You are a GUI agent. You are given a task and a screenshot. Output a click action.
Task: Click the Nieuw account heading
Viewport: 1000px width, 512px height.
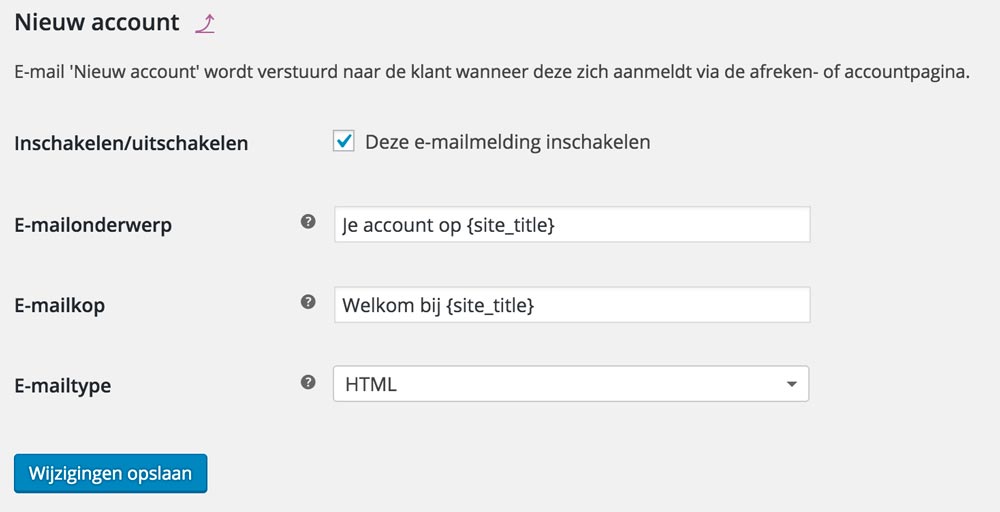pyautogui.click(x=97, y=22)
